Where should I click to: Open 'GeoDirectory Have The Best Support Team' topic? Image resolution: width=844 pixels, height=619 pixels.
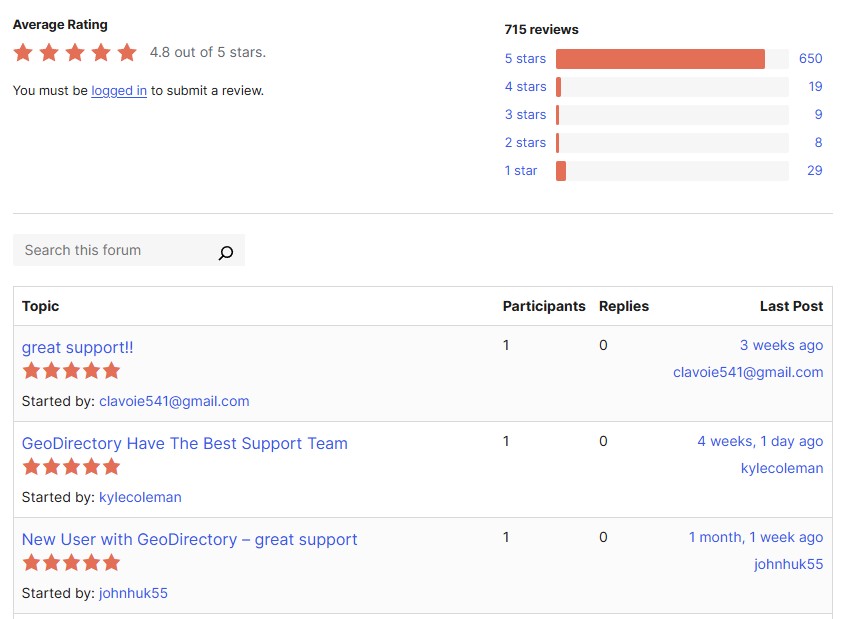[185, 444]
